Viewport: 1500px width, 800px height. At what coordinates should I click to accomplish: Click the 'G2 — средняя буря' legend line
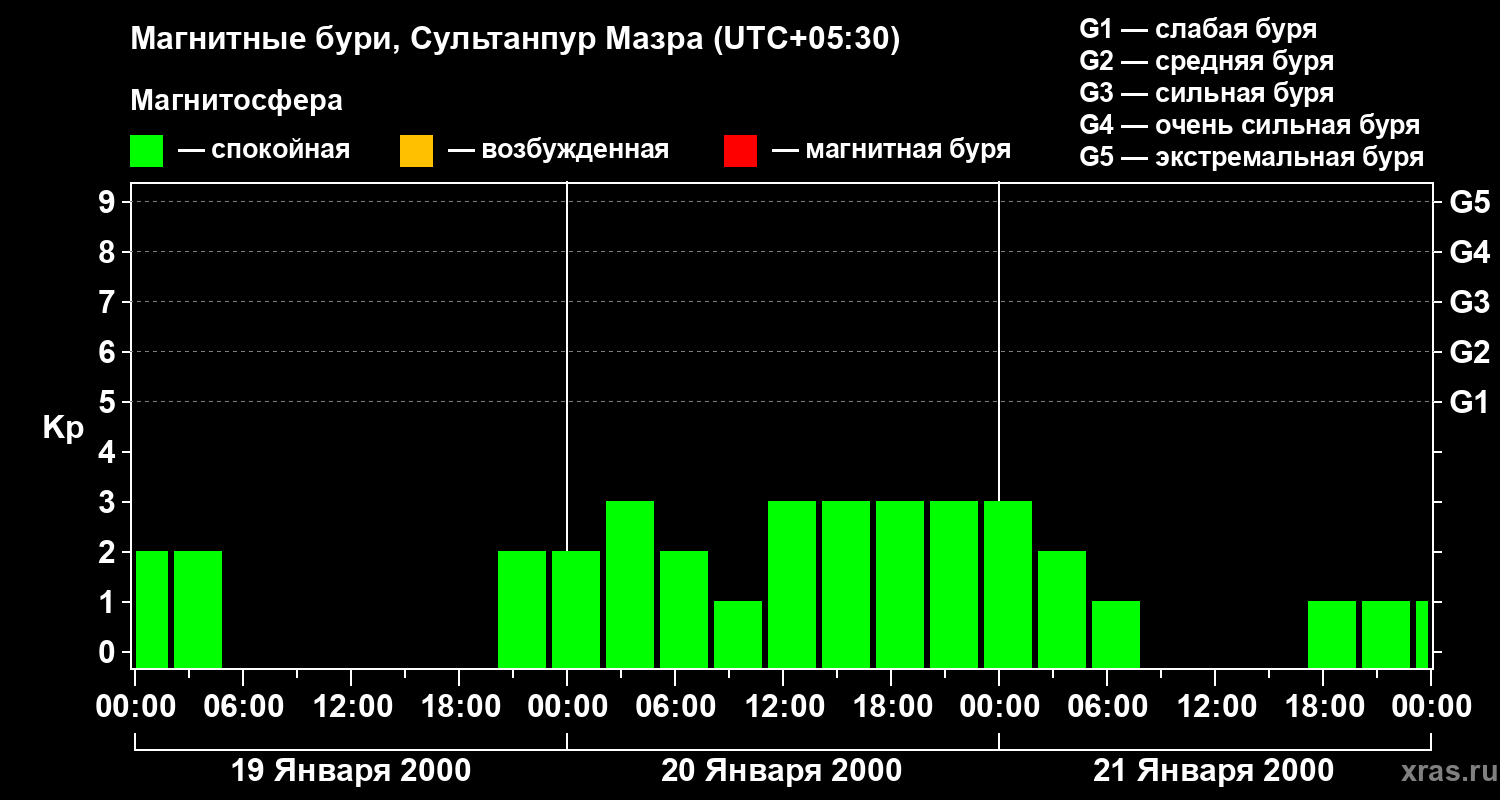pyautogui.click(x=1206, y=61)
